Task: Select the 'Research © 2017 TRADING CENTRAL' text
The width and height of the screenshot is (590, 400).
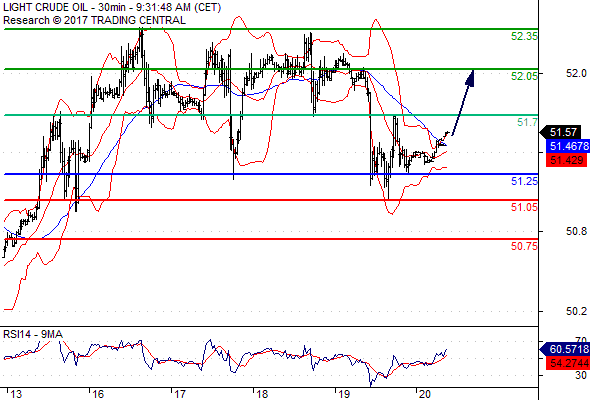Action: [94, 20]
